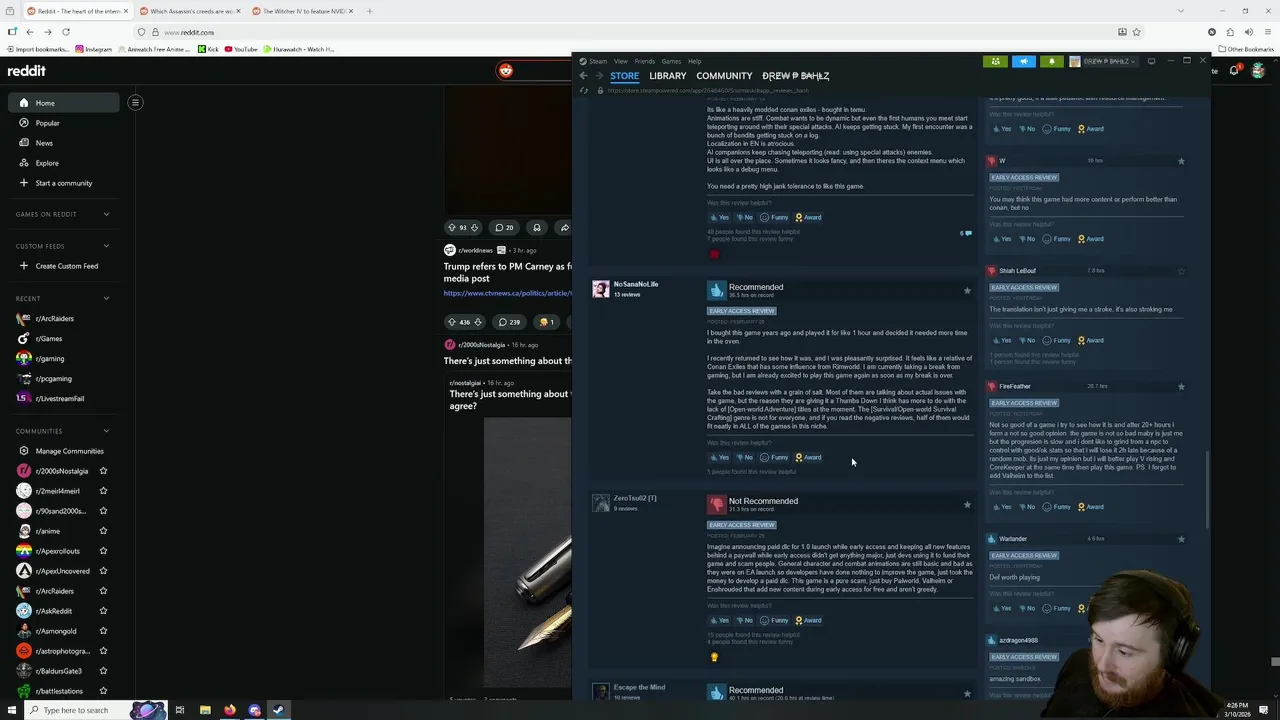Vote Yes on NoSanaNoLife's review

click(719, 457)
